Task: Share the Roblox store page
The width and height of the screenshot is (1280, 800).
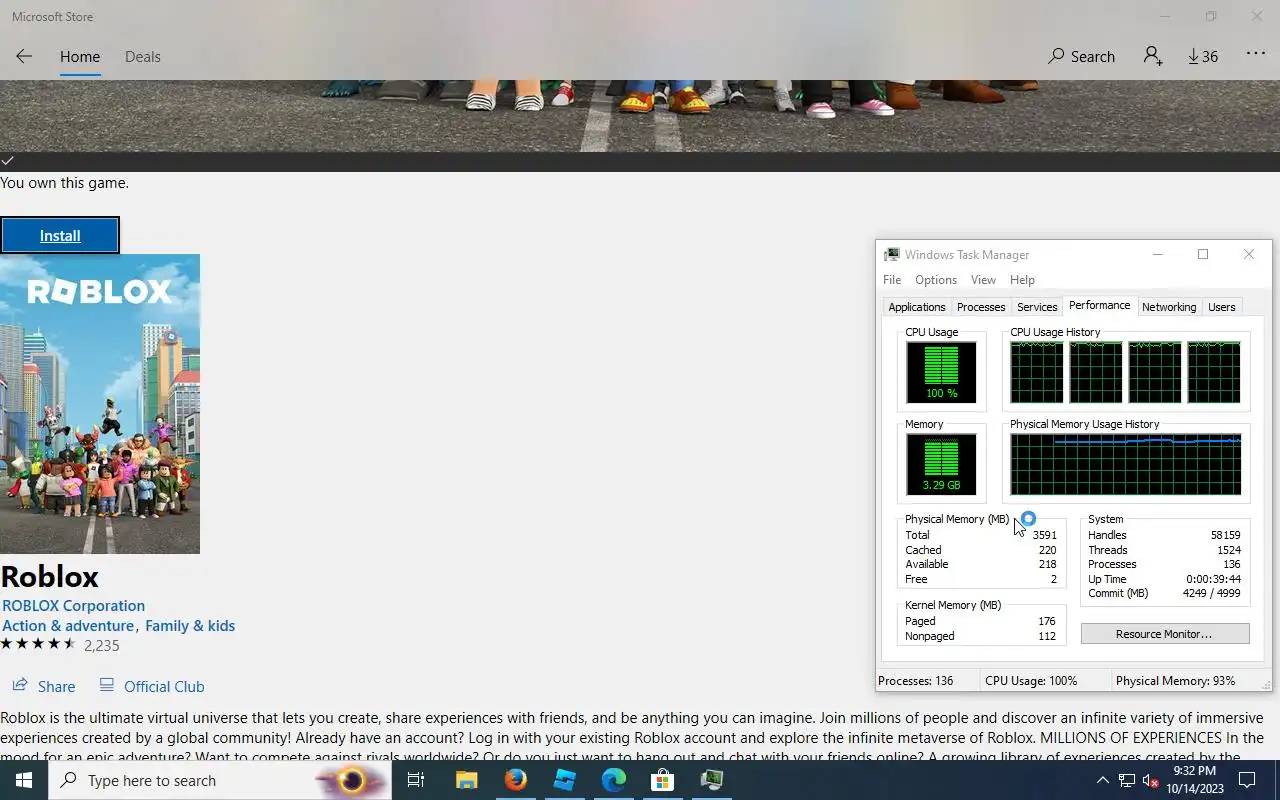Action: coord(44,686)
